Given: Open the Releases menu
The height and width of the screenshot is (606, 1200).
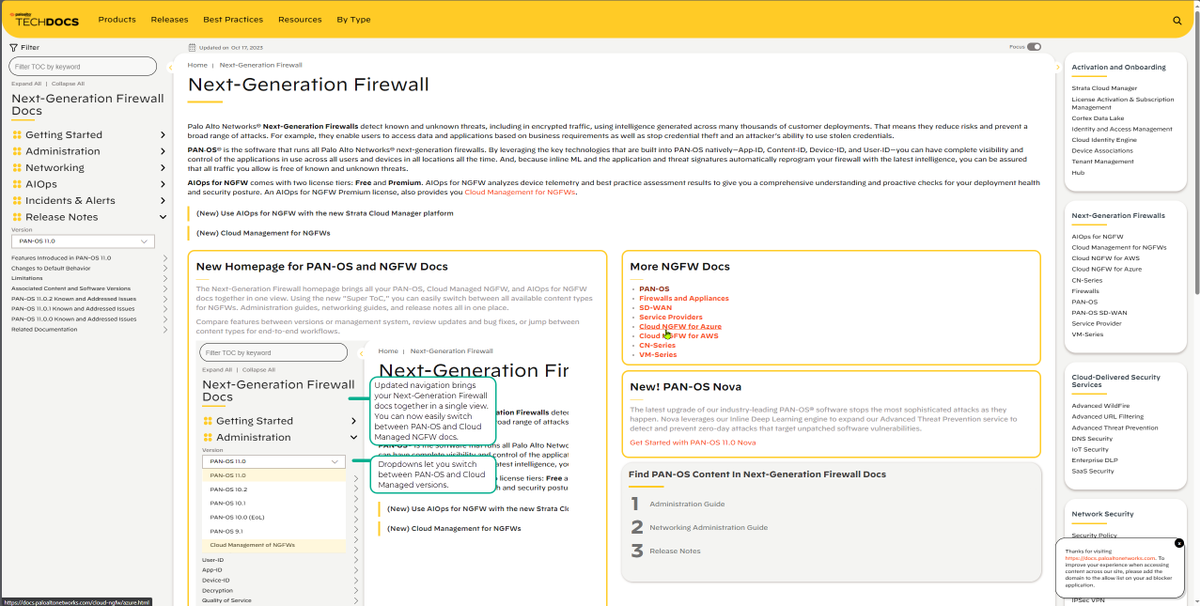Looking at the screenshot, I should click(169, 19).
